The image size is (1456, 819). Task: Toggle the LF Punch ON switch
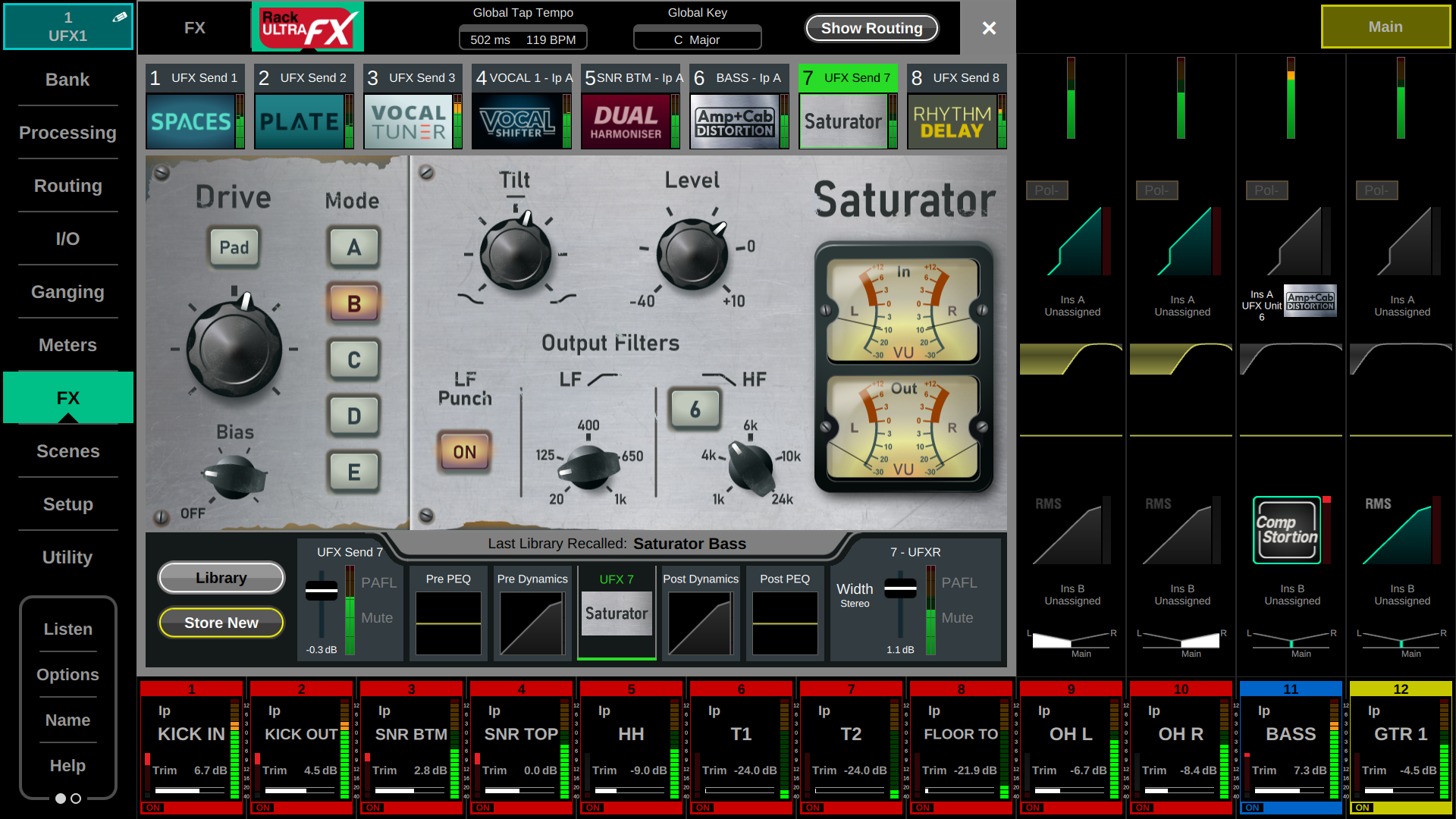click(x=464, y=452)
